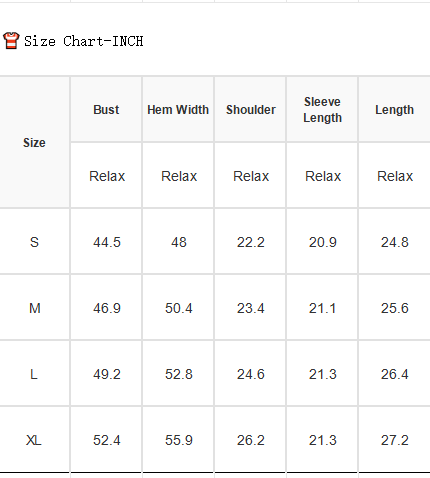Select the Size column header

point(34,143)
